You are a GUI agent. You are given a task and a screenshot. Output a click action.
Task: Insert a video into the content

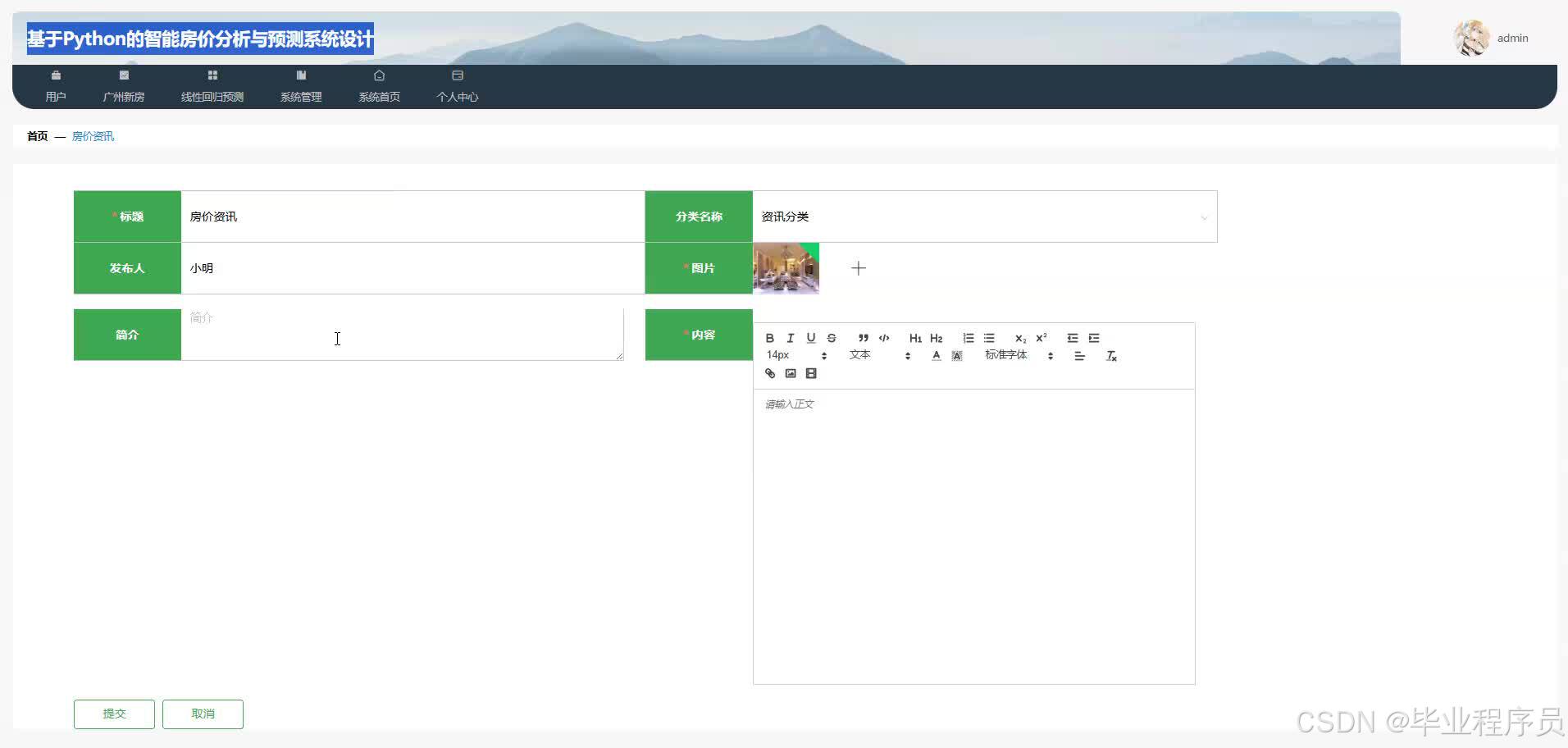811,373
